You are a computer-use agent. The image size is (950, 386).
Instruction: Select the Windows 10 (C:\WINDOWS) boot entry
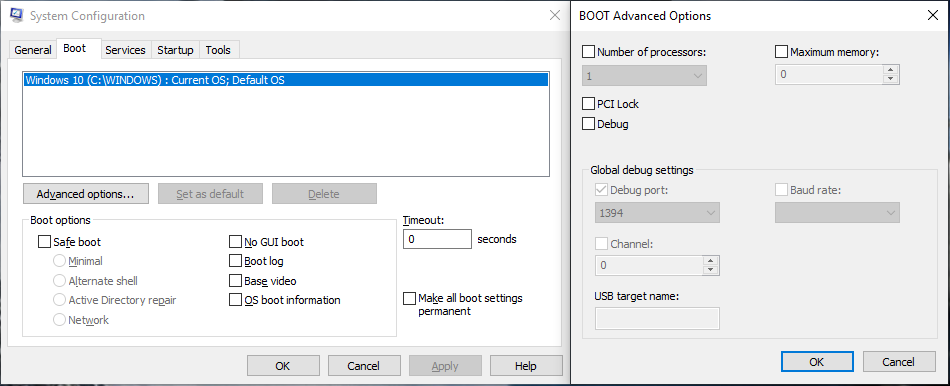[286, 80]
